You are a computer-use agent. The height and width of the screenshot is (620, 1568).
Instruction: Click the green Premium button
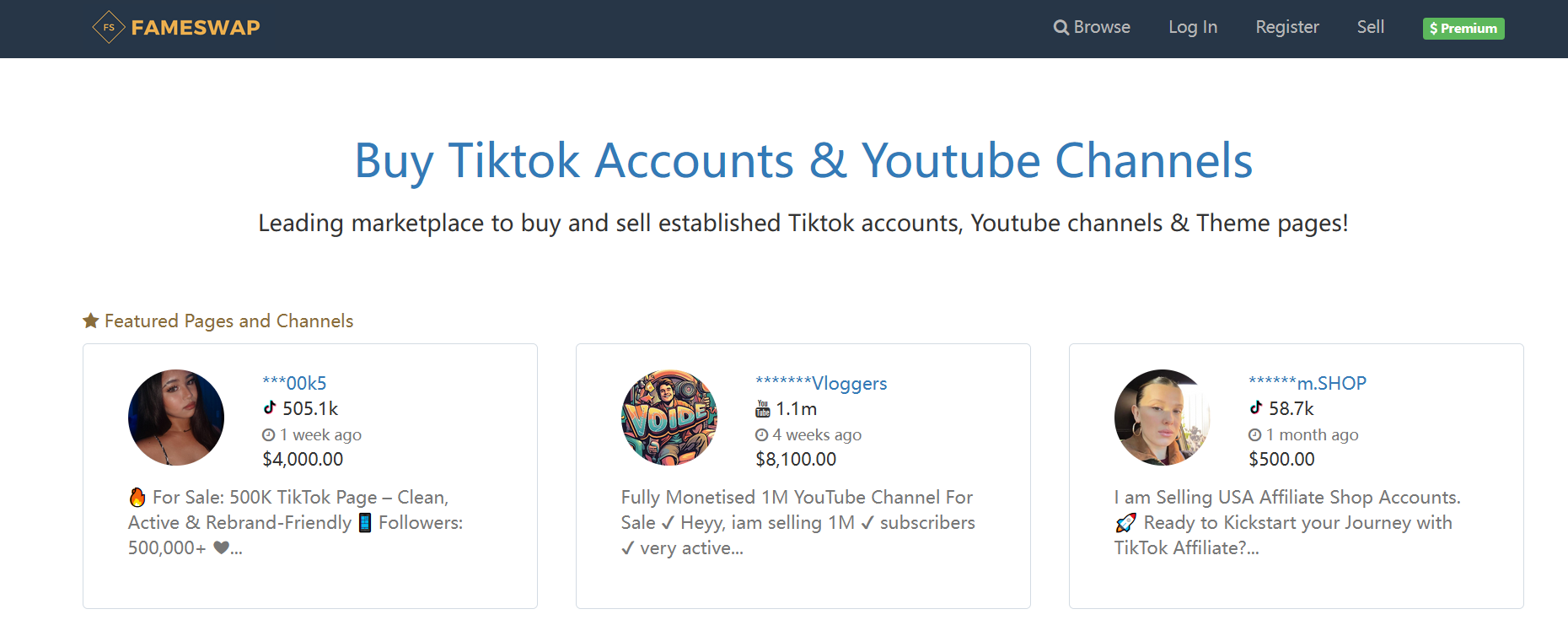point(1463,29)
